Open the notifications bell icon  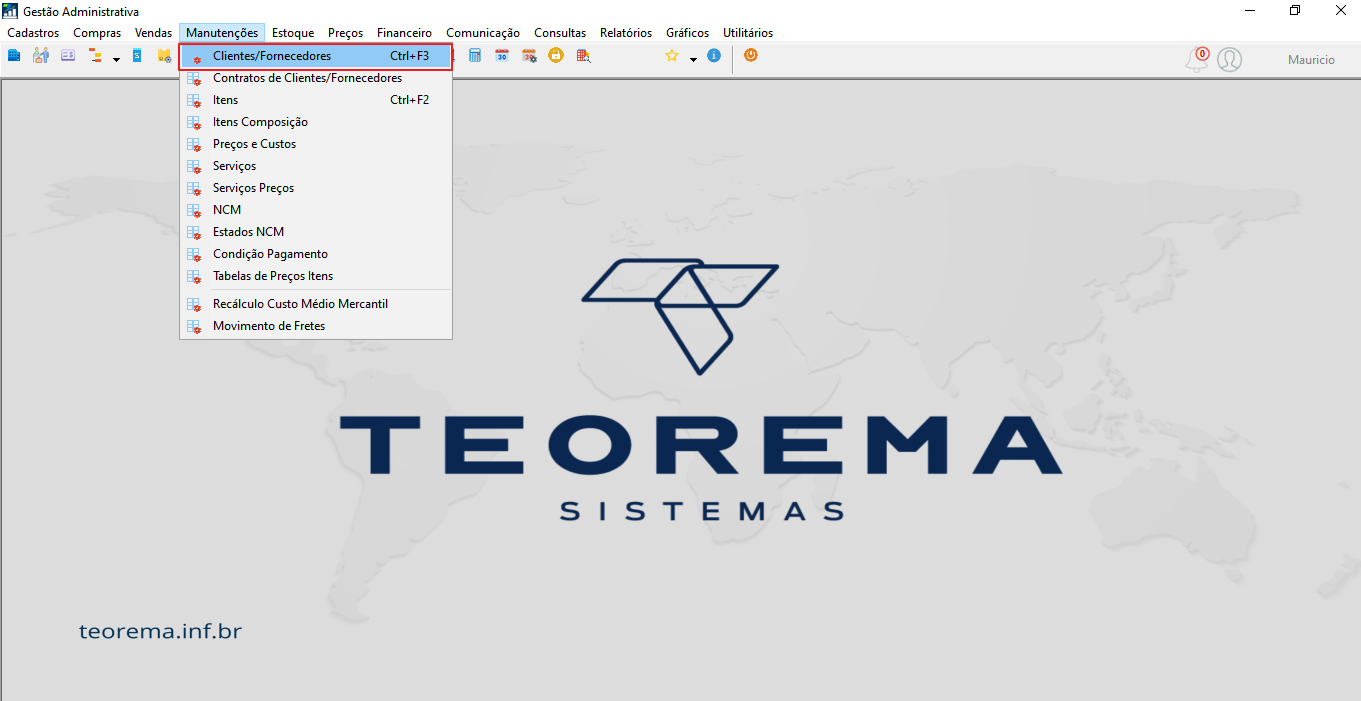[x=1197, y=59]
